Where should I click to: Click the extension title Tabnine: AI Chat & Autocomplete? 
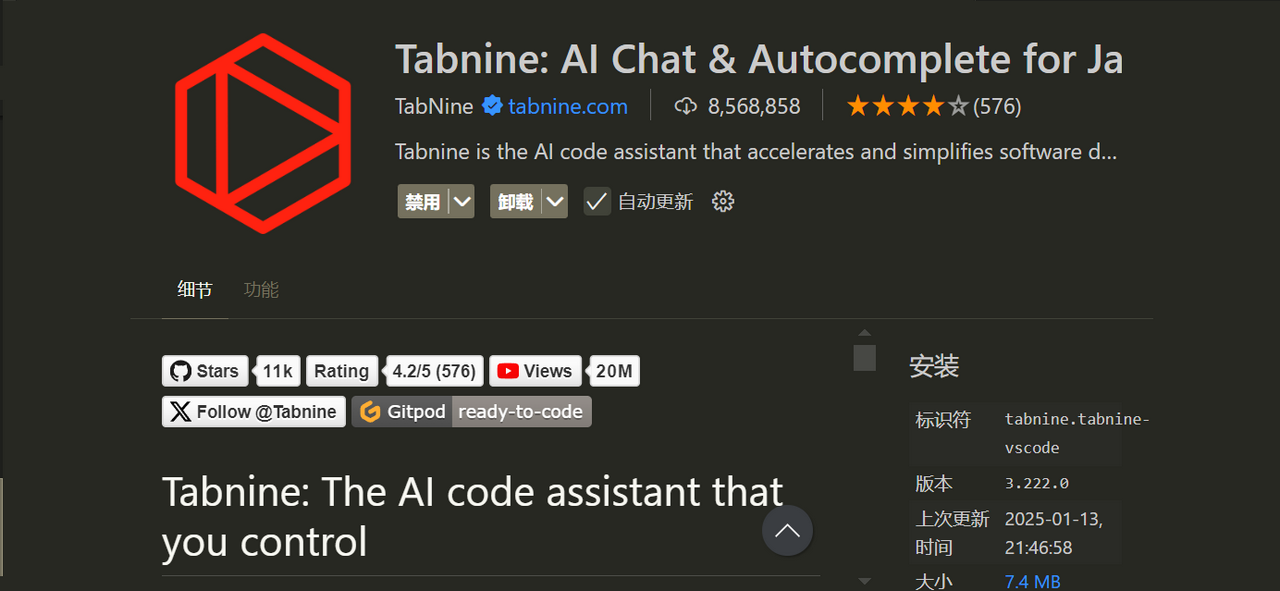click(759, 60)
